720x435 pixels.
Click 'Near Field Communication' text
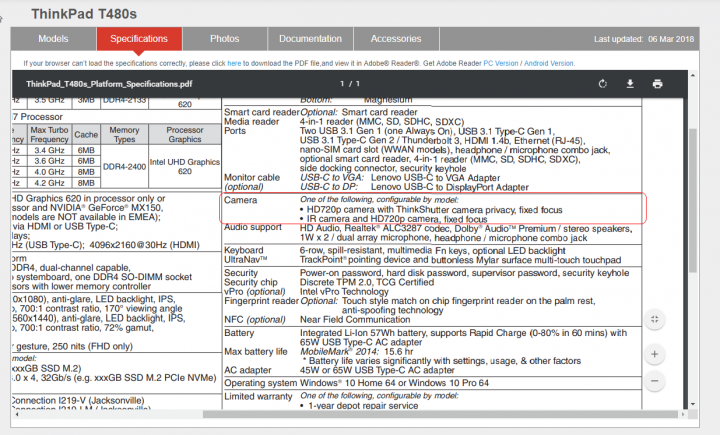pyautogui.click(x=355, y=320)
